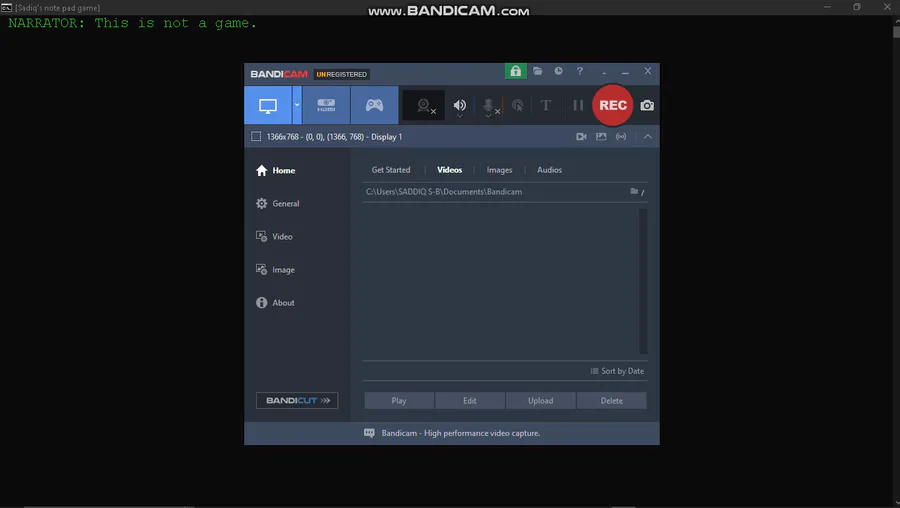
Task: Click the rectangle area selection icon
Action: coord(256,137)
